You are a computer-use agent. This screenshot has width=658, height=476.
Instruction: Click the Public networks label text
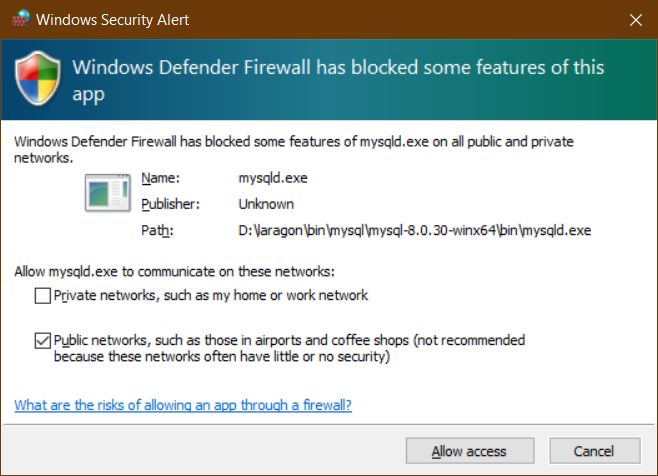pos(289,348)
